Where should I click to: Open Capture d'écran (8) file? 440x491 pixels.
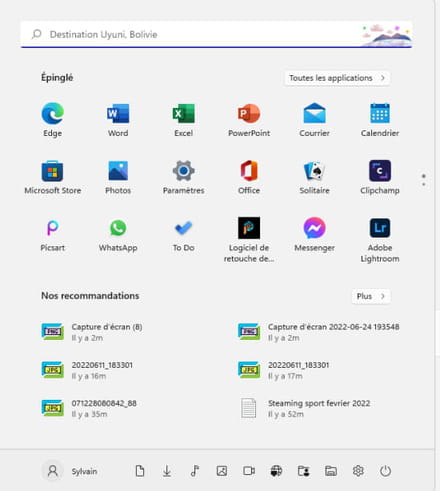click(92, 332)
